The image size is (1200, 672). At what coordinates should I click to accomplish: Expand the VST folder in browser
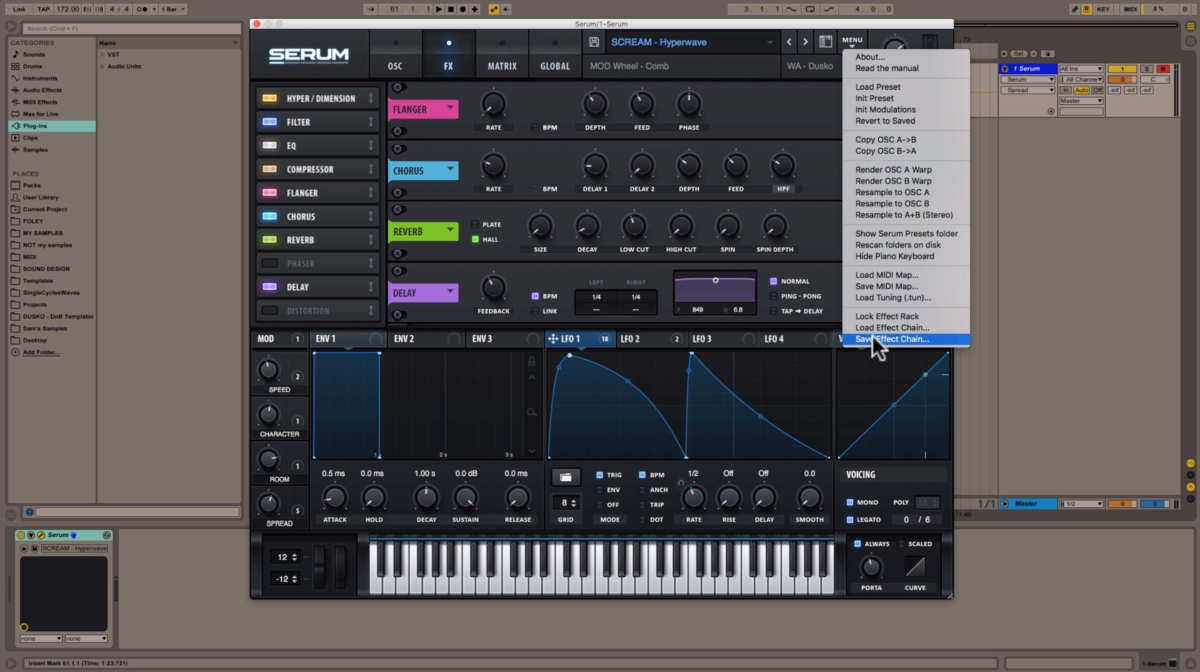pyautogui.click(x=103, y=55)
